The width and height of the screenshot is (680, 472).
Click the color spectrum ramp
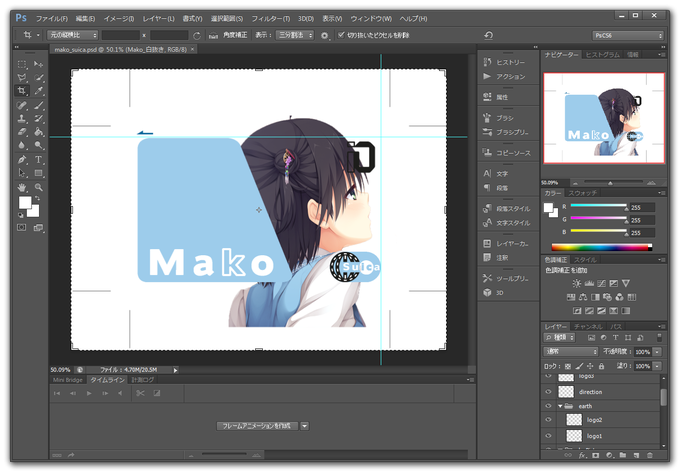[602, 247]
